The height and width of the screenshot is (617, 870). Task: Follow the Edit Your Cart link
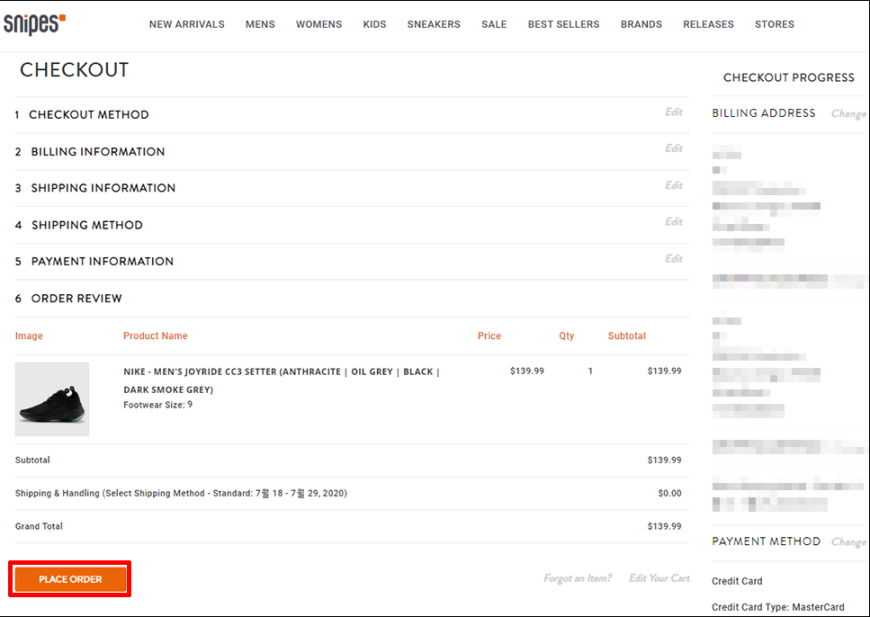tap(659, 578)
